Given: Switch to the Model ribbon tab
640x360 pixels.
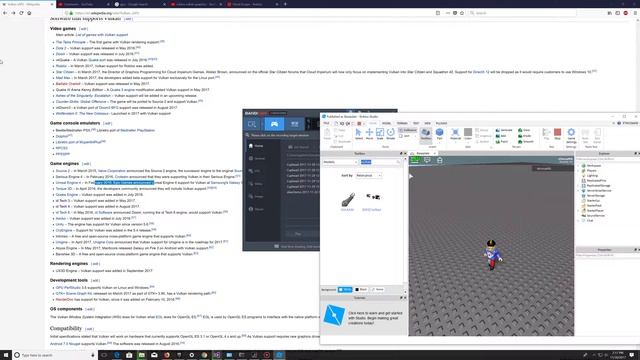Looking at the screenshot, I should tap(386, 123).
